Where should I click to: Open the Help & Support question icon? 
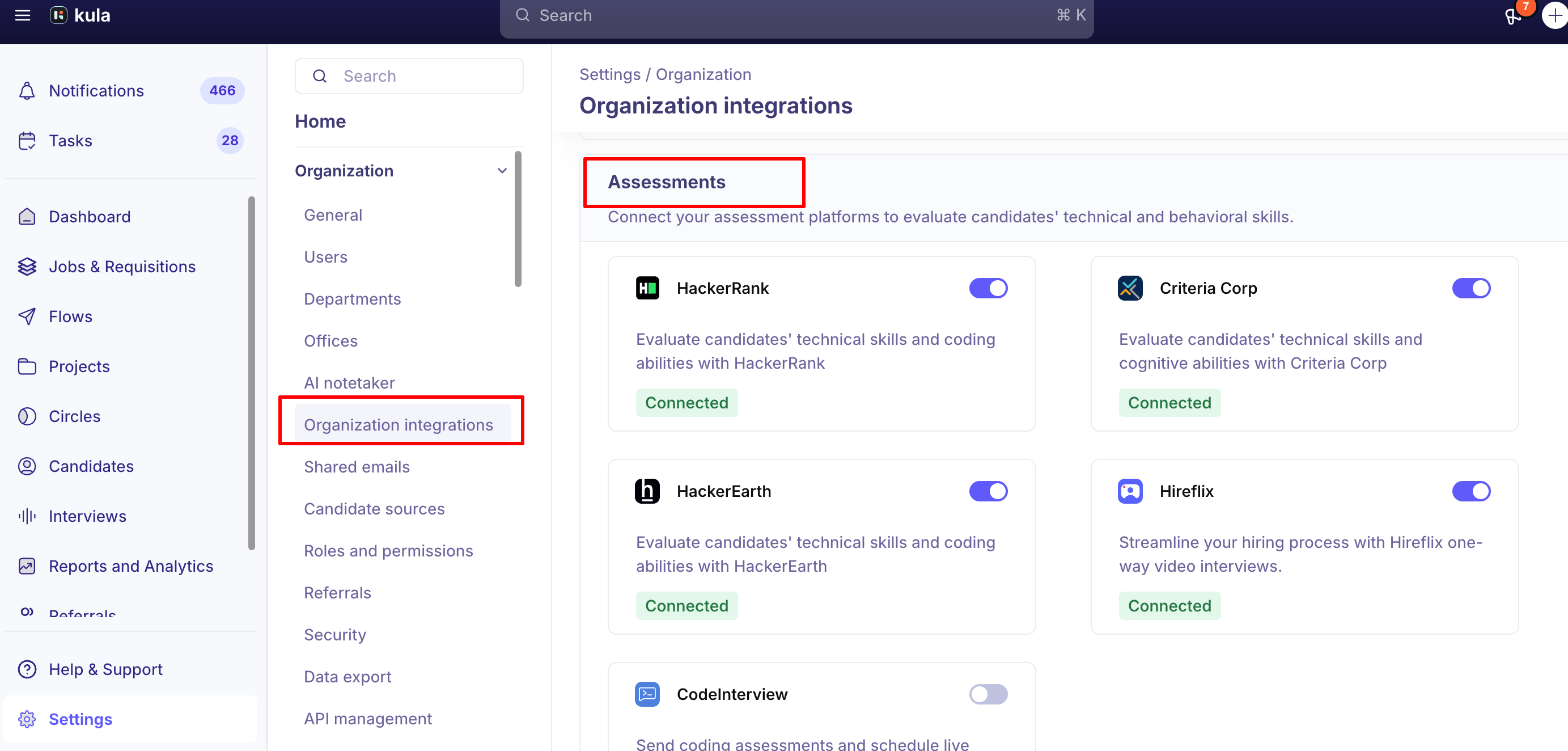pos(27,669)
